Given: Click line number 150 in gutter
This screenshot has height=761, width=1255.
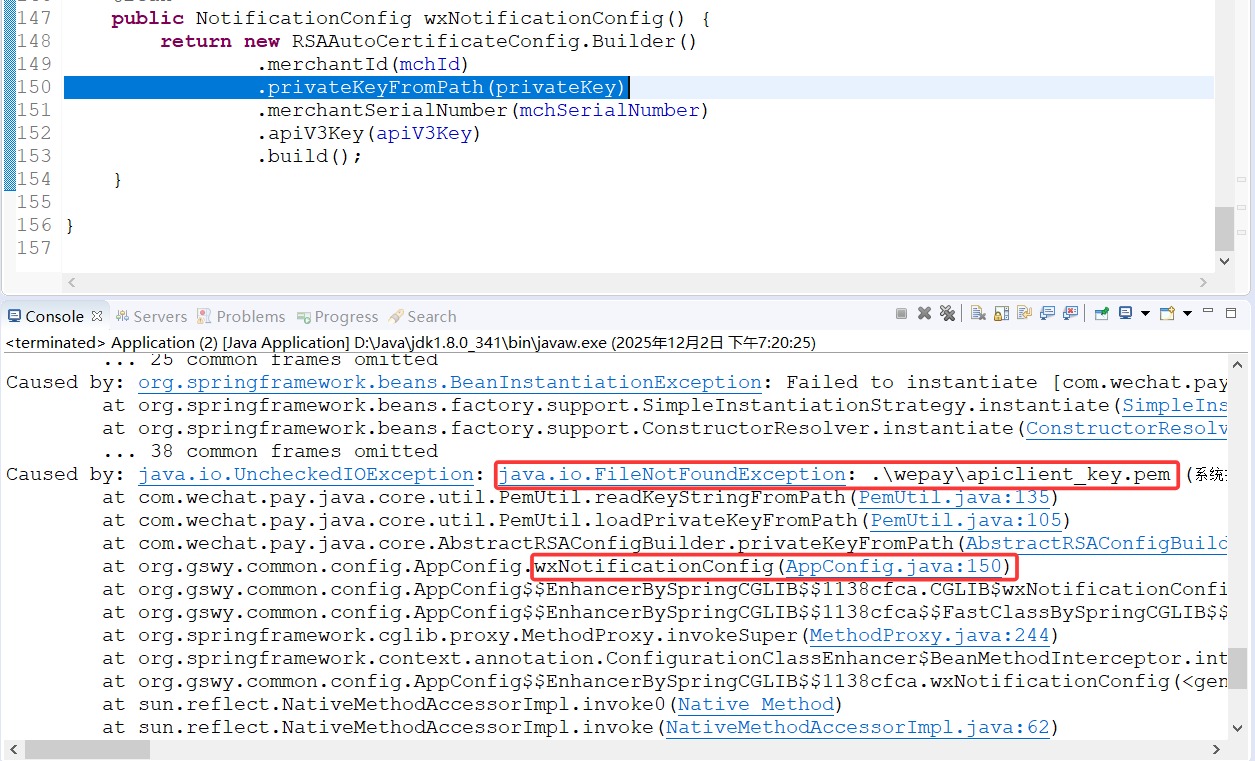Looking at the screenshot, I should pos(34,88).
